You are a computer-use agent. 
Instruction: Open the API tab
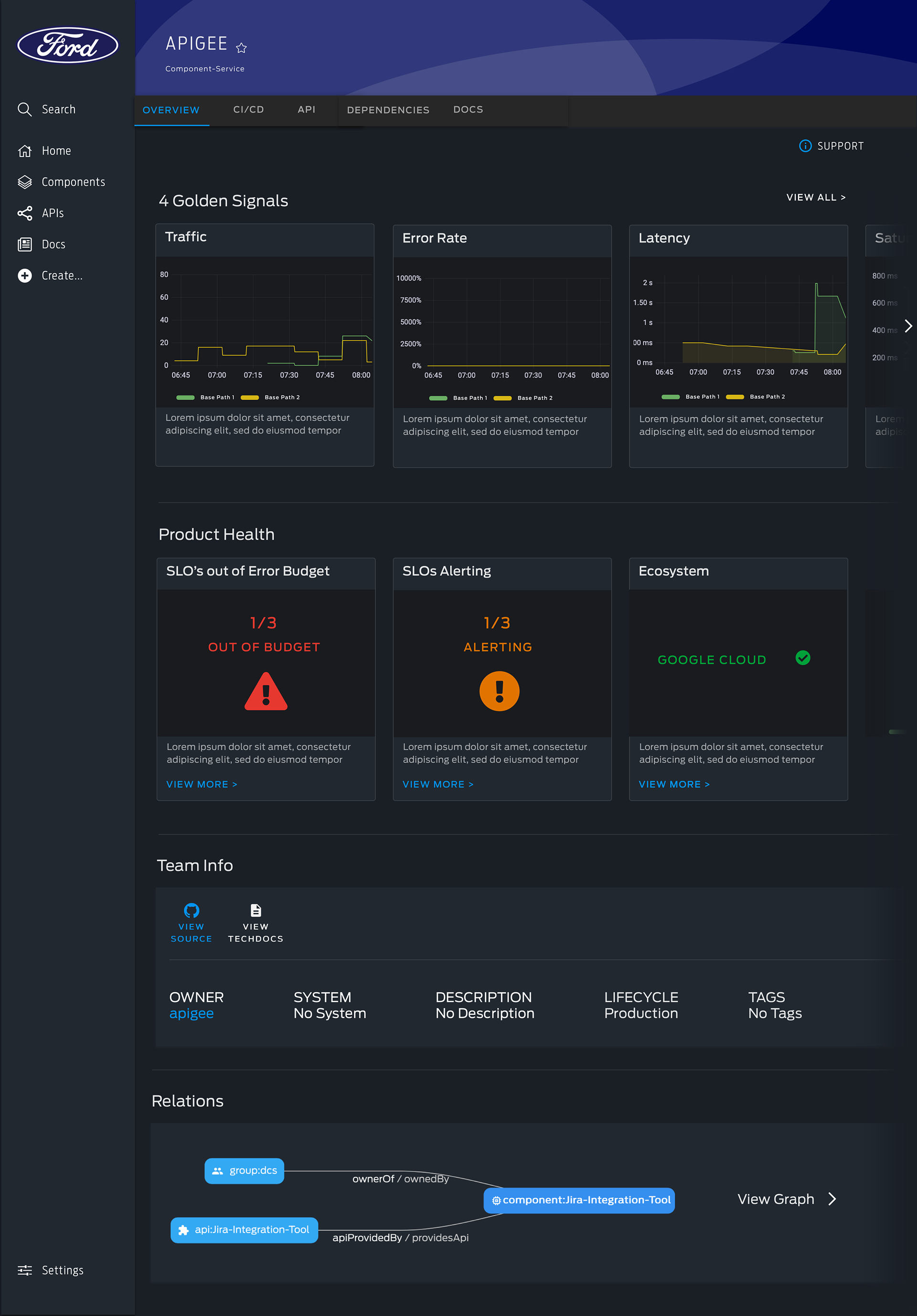[307, 109]
